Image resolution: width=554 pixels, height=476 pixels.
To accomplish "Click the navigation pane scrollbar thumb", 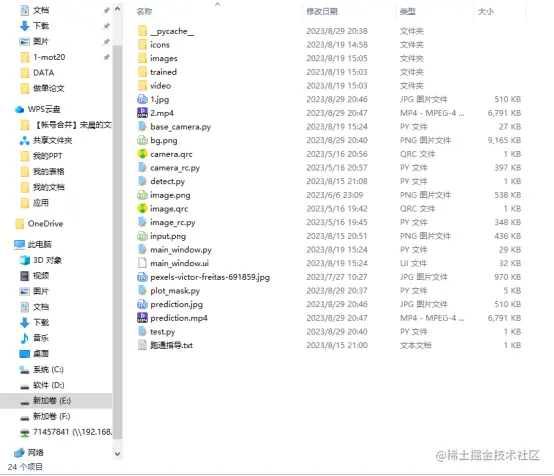I will (118, 242).
